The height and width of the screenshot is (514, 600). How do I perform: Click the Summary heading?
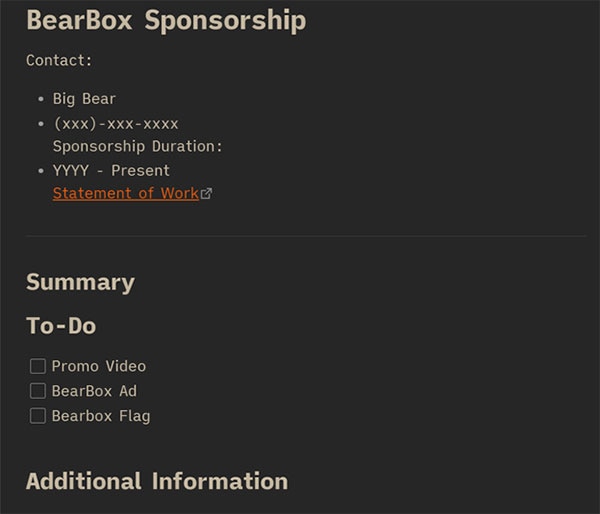tap(80, 282)
